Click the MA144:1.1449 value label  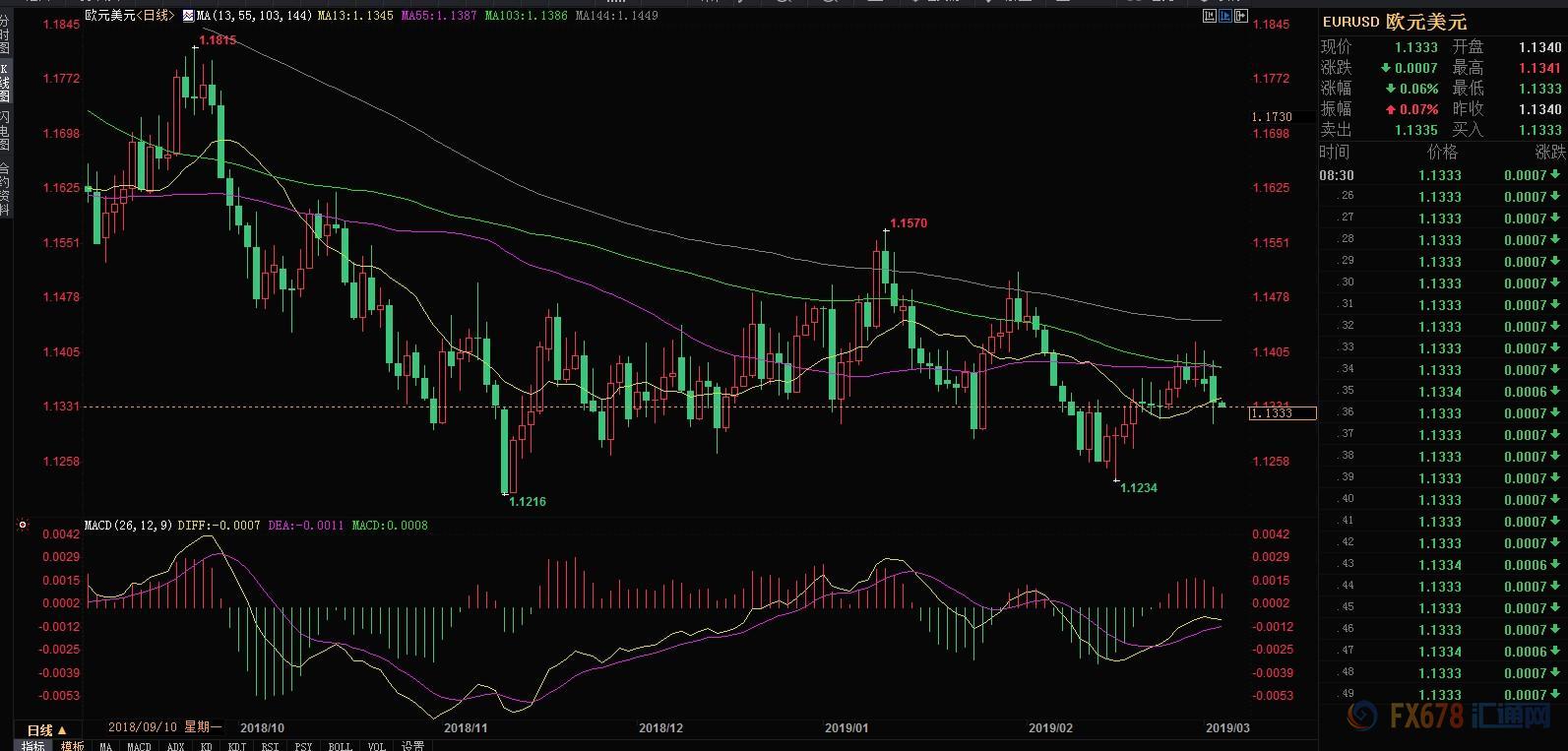617,16
